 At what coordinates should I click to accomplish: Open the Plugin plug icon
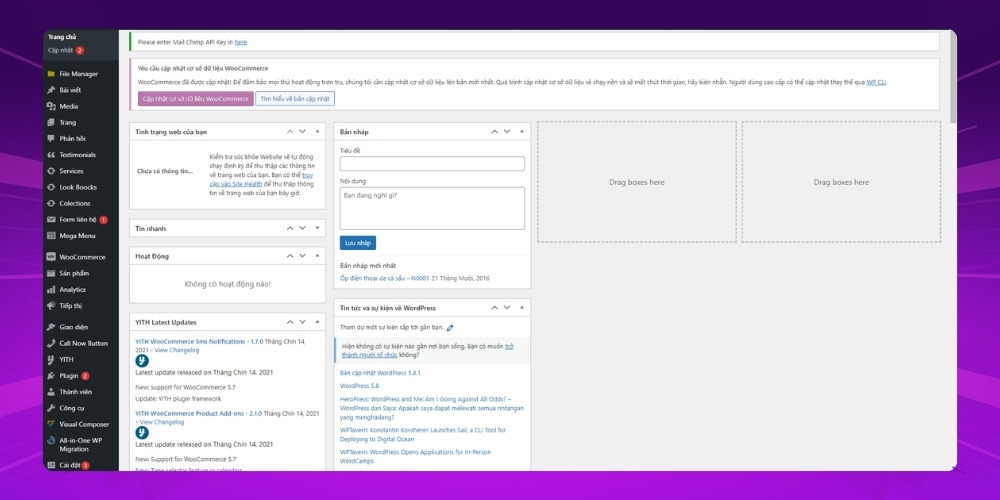point(51,376)
